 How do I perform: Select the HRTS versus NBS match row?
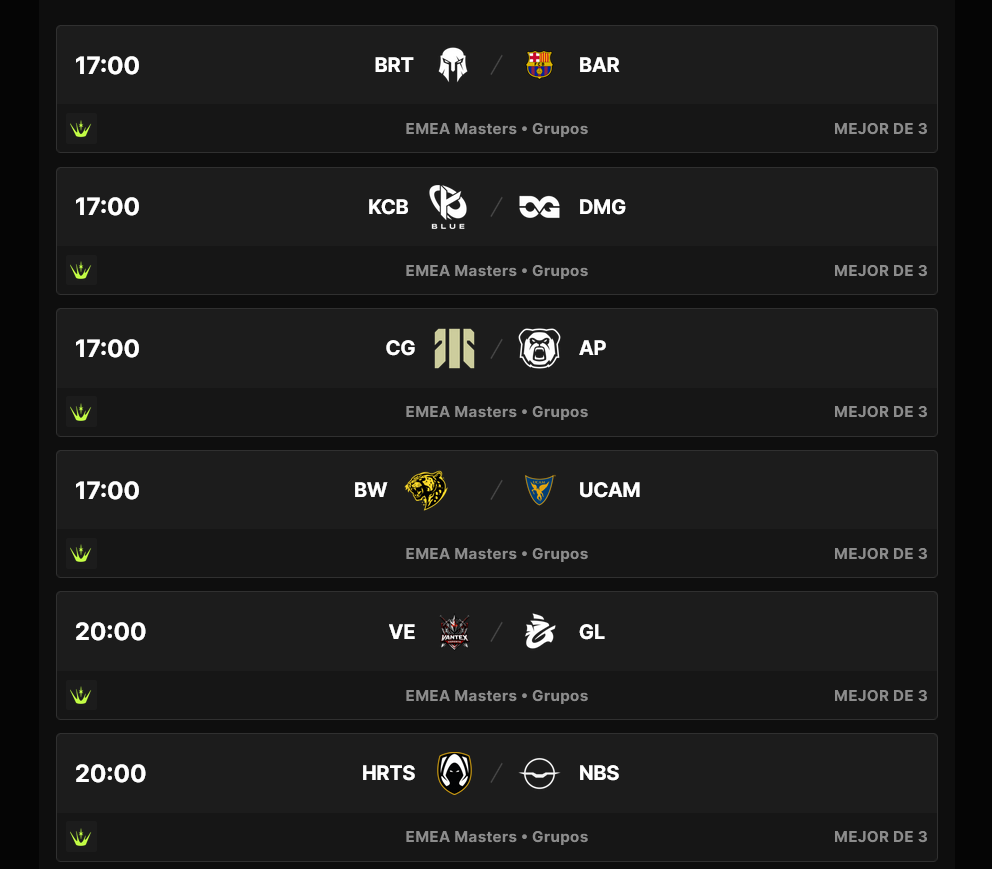(x=496, y=772)
